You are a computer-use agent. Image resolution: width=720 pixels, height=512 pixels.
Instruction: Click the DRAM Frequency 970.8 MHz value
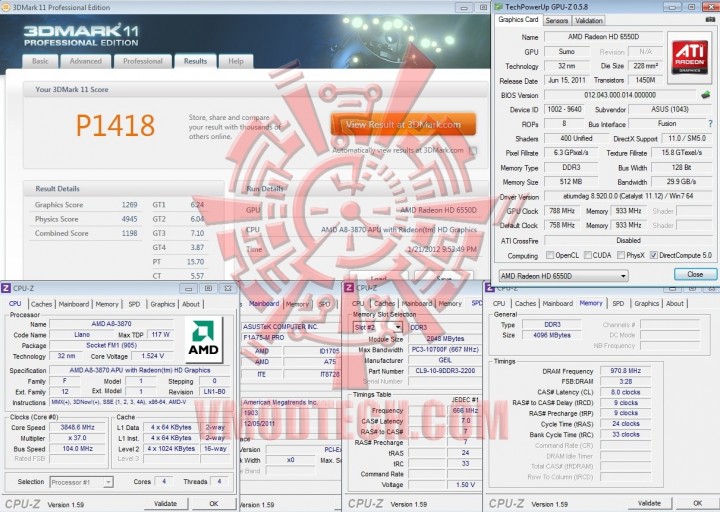click(625, 371)
